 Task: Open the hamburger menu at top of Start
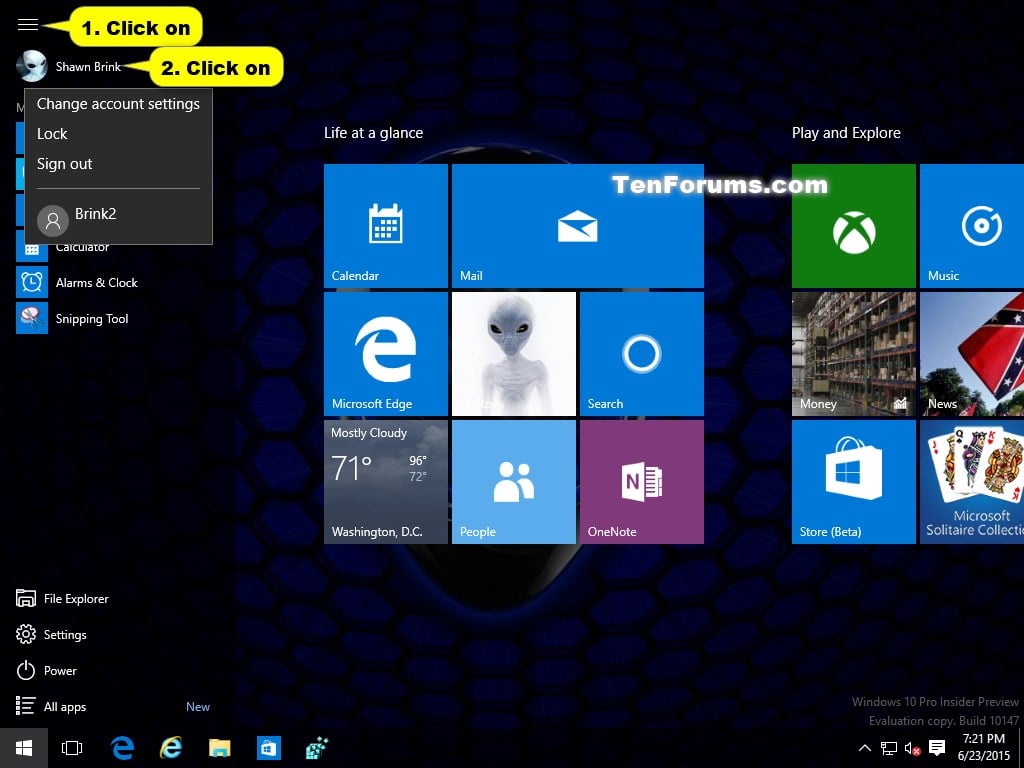[27, 25]
